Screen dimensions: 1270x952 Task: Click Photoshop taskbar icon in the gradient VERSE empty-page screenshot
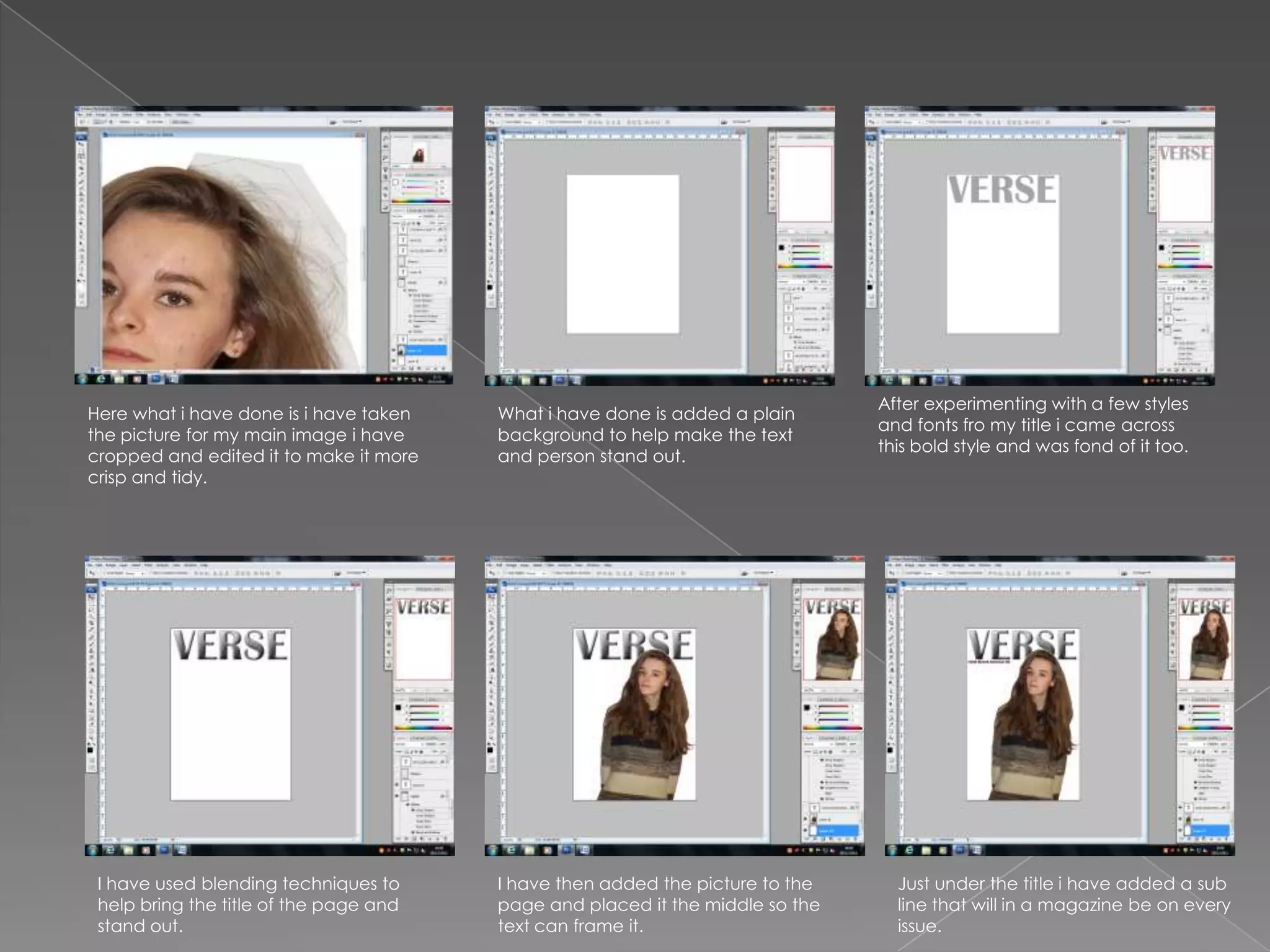click(164, 850)
